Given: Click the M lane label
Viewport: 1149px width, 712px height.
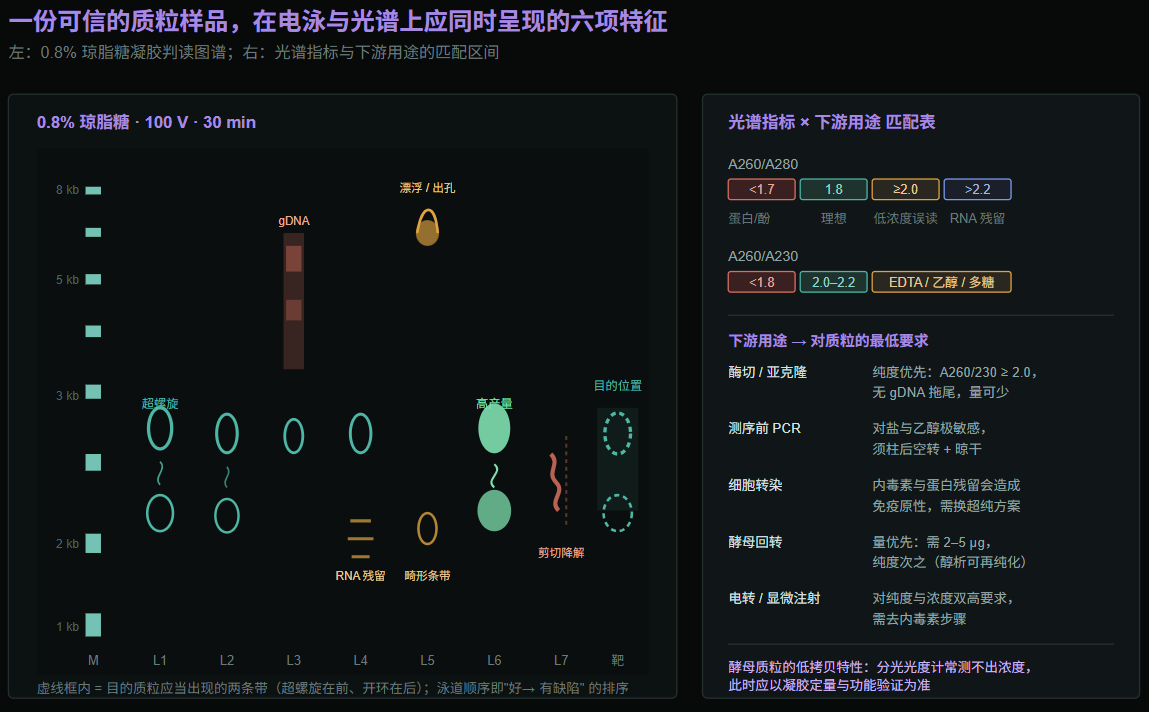Looking at the screenshot, I should pyautogui.click(x=93, y=660).
